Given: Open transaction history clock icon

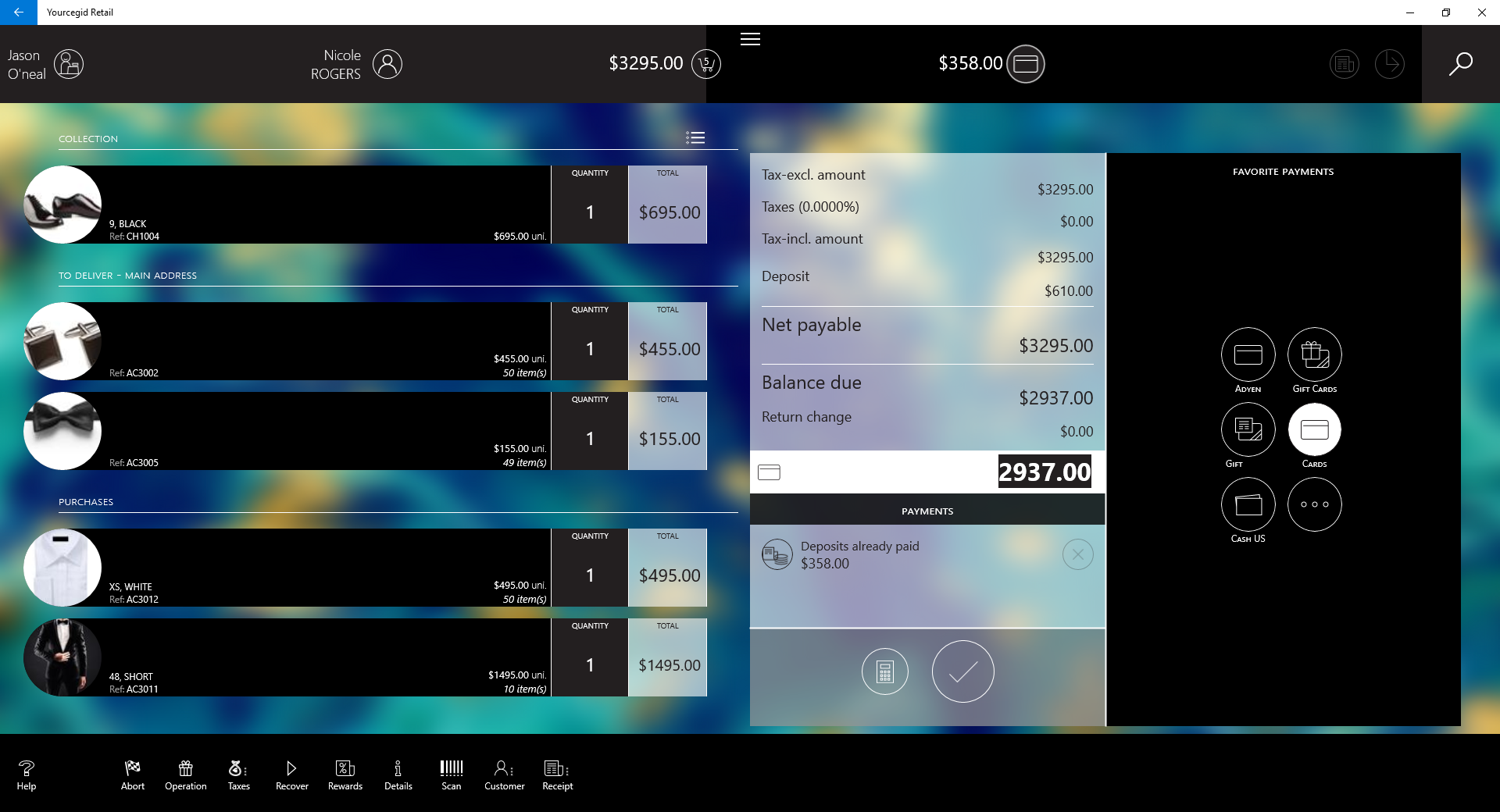Looking at the screenshot, I should tap(1391, 64).
